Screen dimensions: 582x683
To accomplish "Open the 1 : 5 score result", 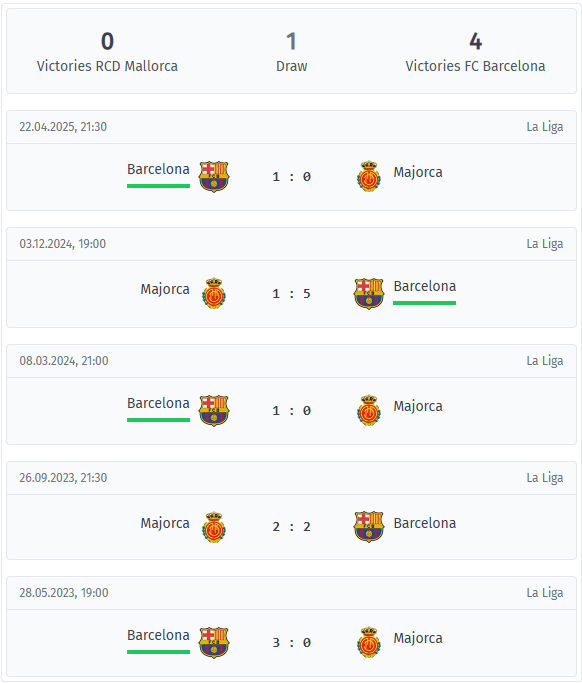I will click(291, 294).
